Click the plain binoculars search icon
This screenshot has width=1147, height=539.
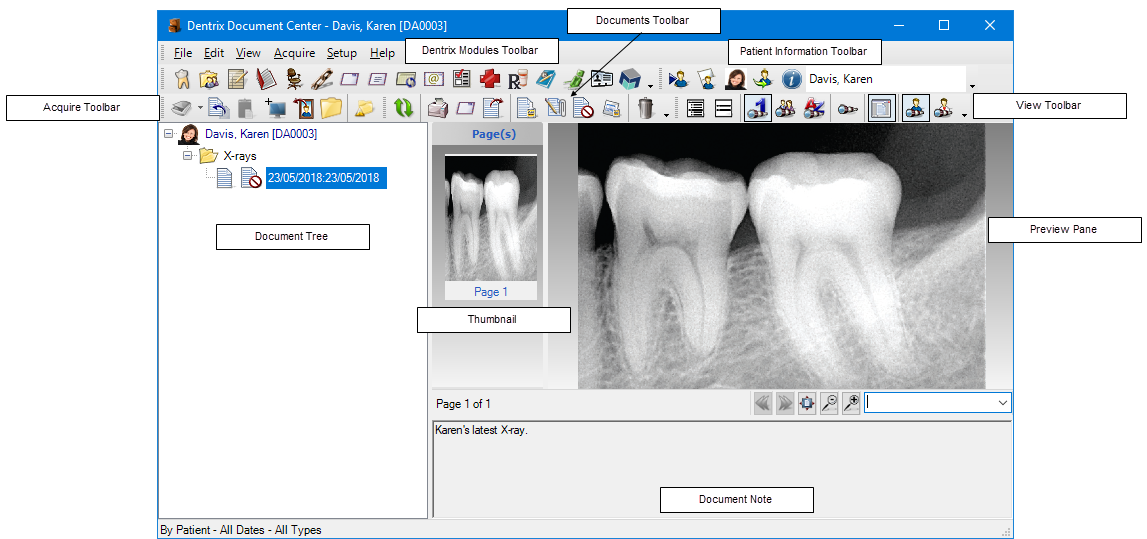pyautogui.click(x=847, y=109)
